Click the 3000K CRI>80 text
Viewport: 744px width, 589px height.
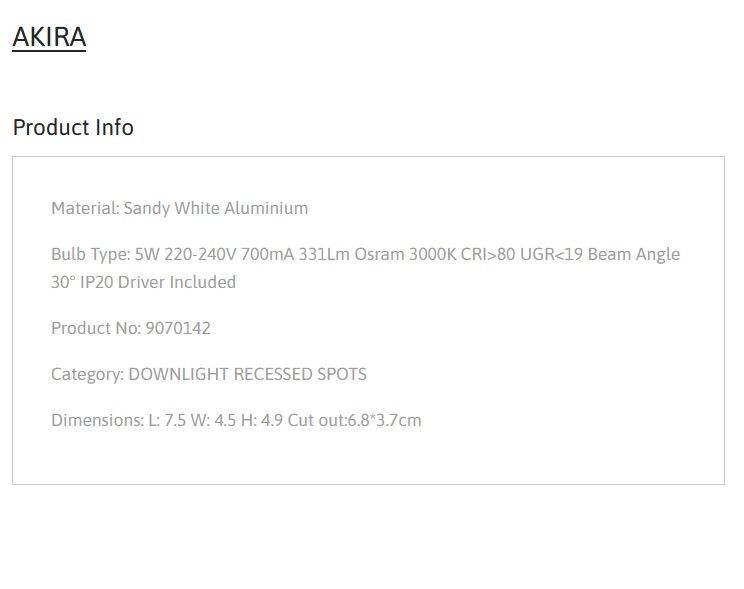point(462,254)
